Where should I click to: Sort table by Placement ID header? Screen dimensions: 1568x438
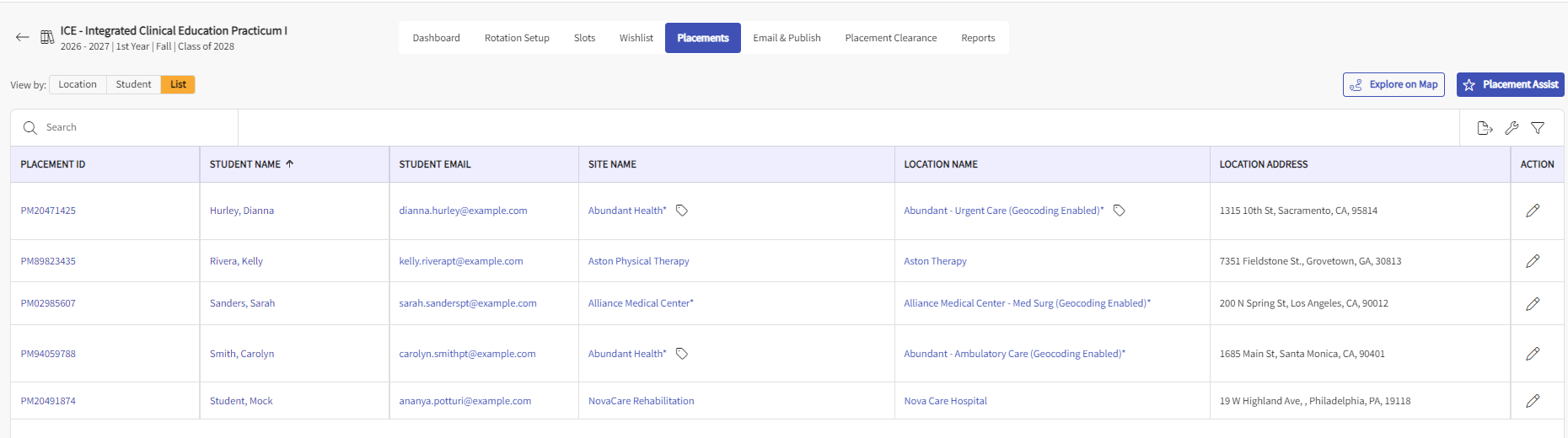[53, 164]
